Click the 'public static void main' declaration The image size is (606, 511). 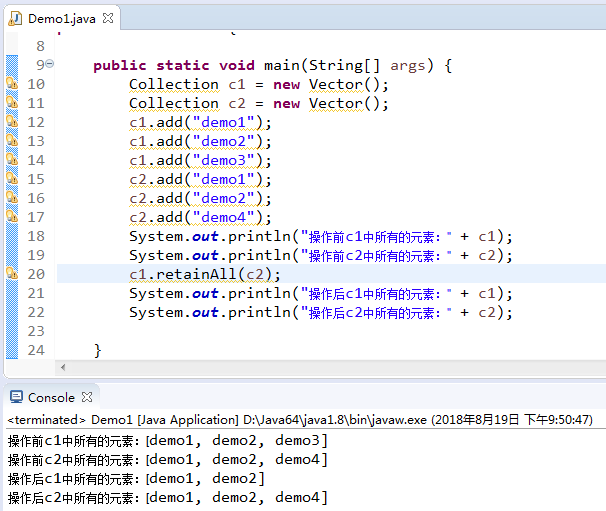coord(272,65)
